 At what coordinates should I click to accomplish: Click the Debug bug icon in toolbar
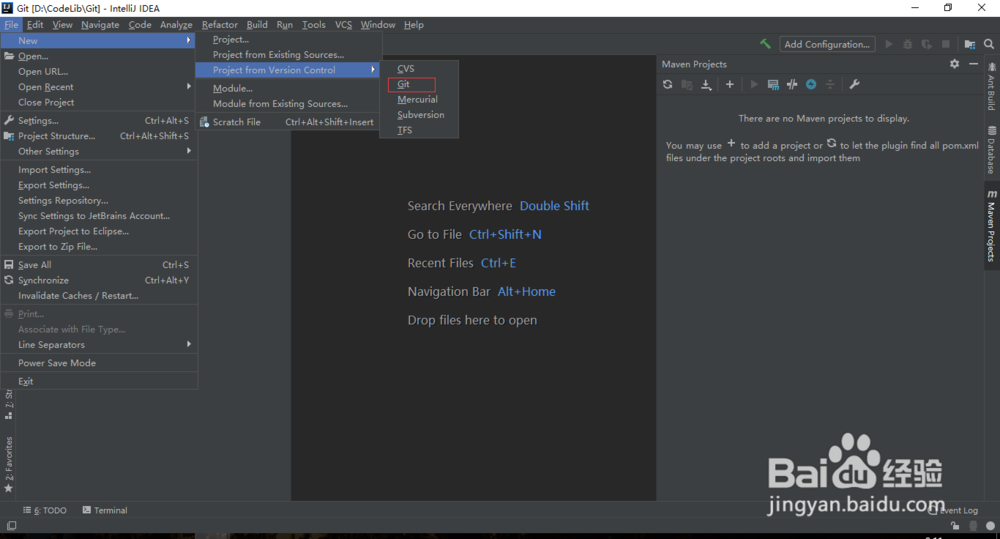(908, 44)
